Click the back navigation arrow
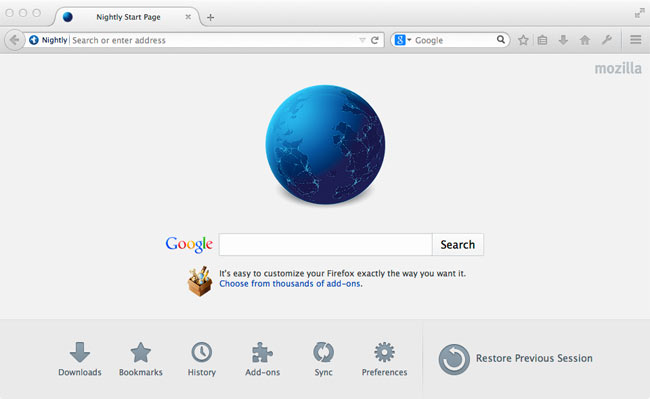 [15, 40]
